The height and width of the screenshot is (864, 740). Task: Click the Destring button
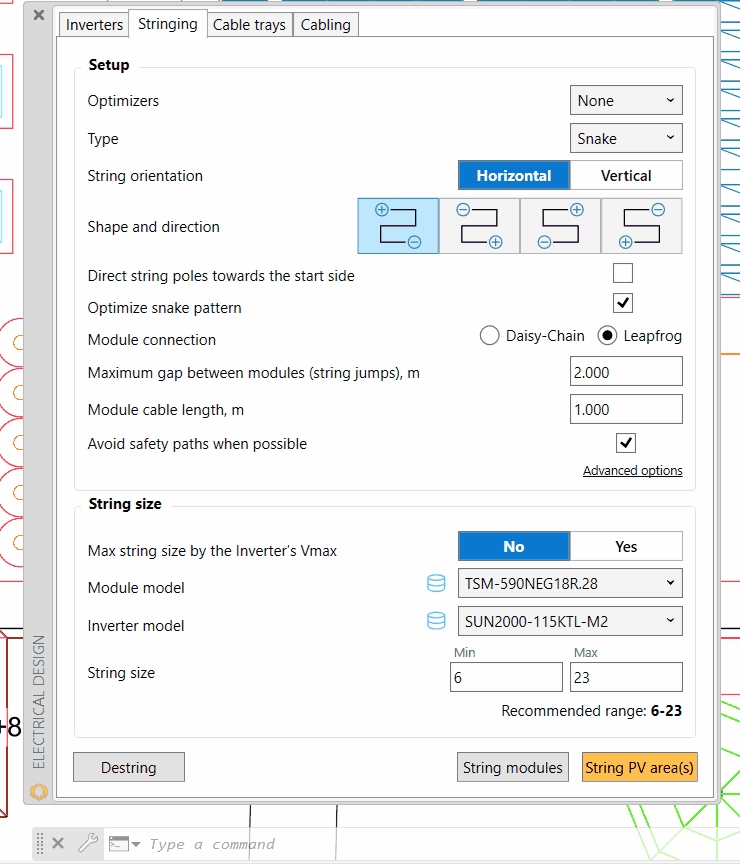(129, 767)
